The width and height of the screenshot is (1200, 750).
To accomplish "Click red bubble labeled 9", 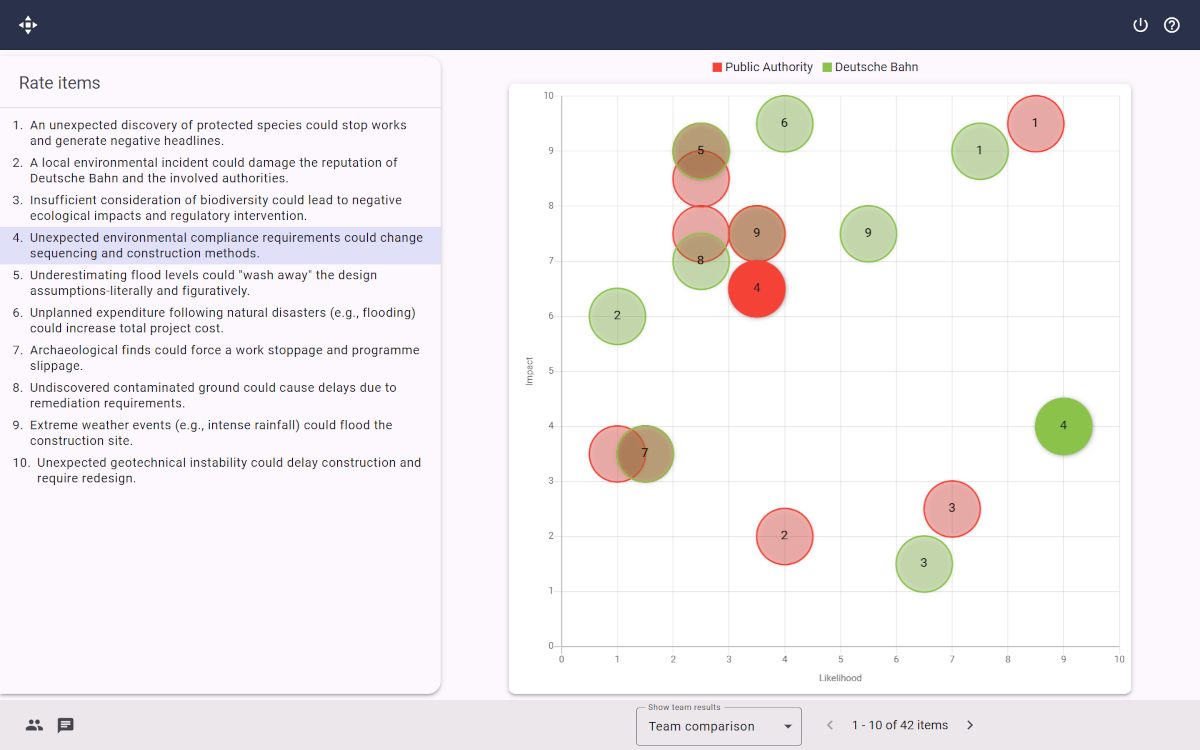I will [x=757, y=234].
